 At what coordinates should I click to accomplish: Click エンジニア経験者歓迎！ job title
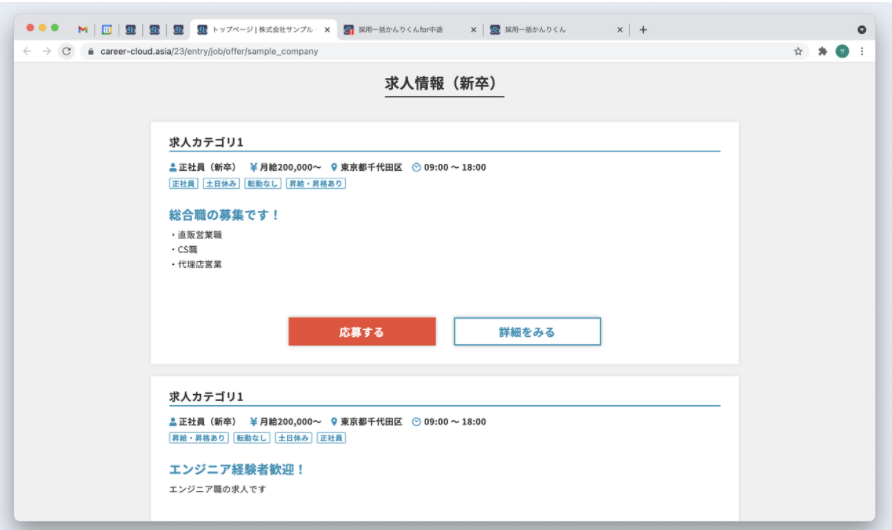point(237,469)
